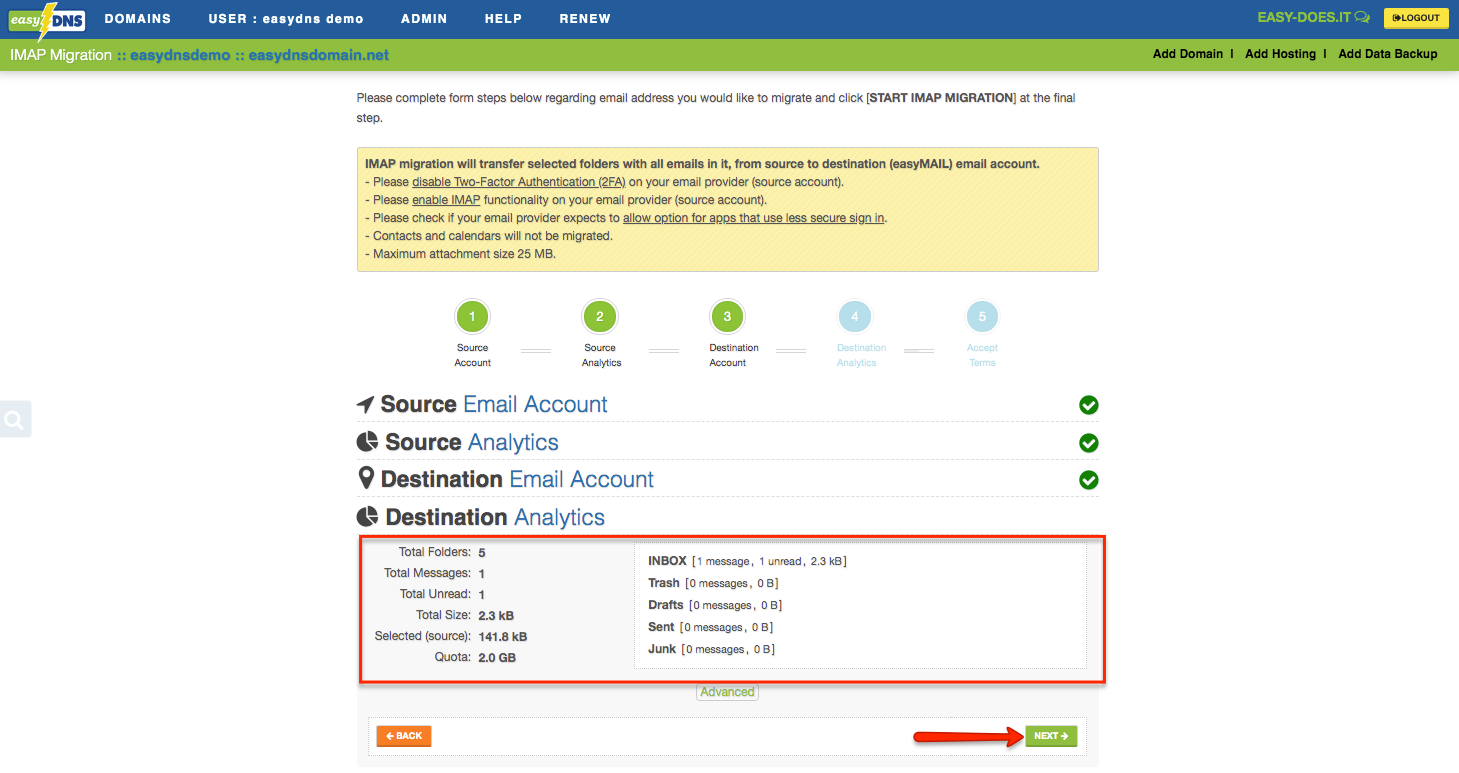Click the Add Data Backup link
This screenshot has width=1459, height=773.
(x=1388, y=54)
